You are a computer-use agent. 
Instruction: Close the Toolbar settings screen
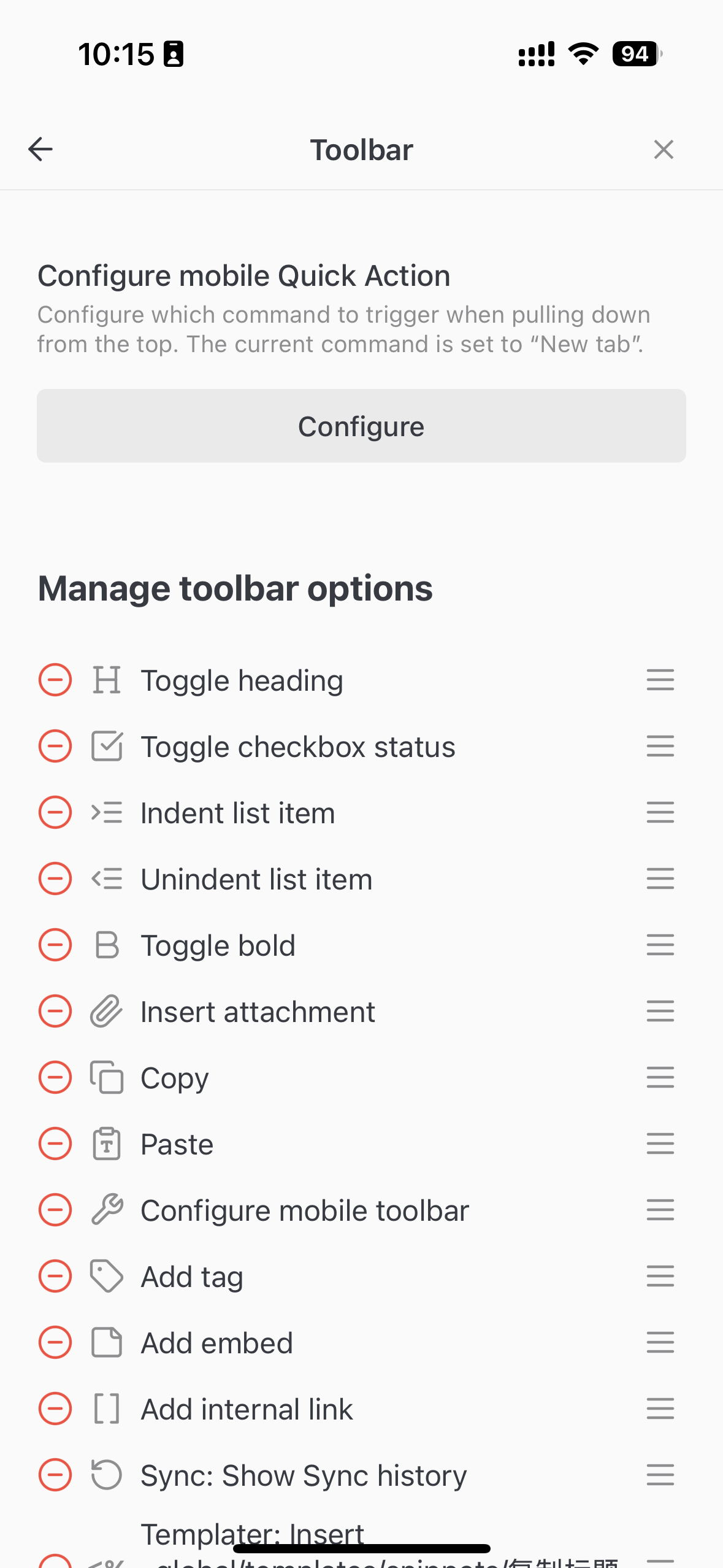pos(663,149)
